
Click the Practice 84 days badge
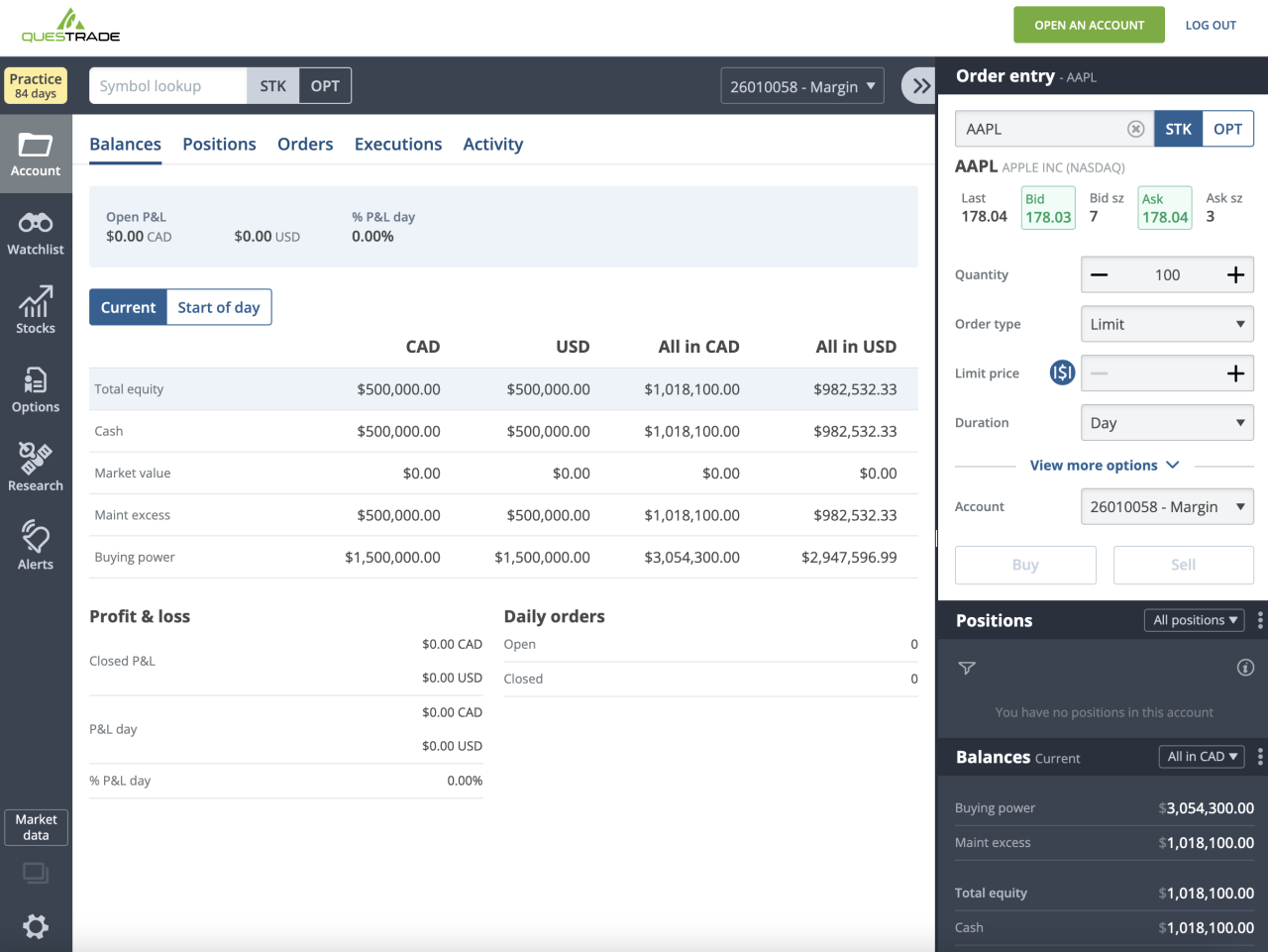(36, 85)
